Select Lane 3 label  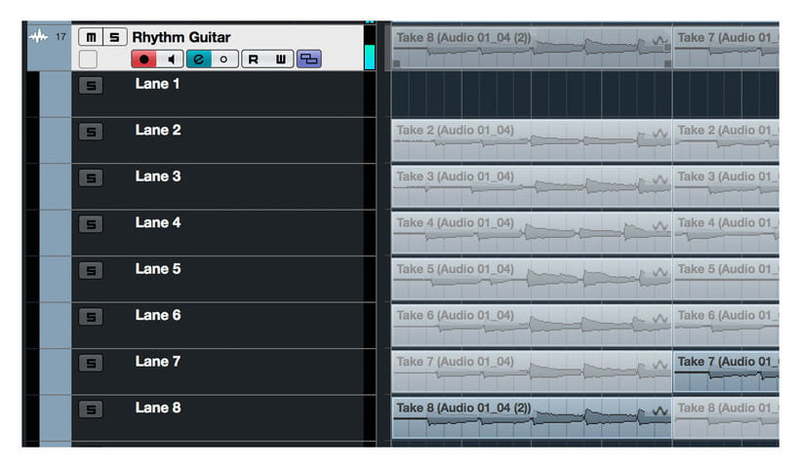(x=158, y=176)
